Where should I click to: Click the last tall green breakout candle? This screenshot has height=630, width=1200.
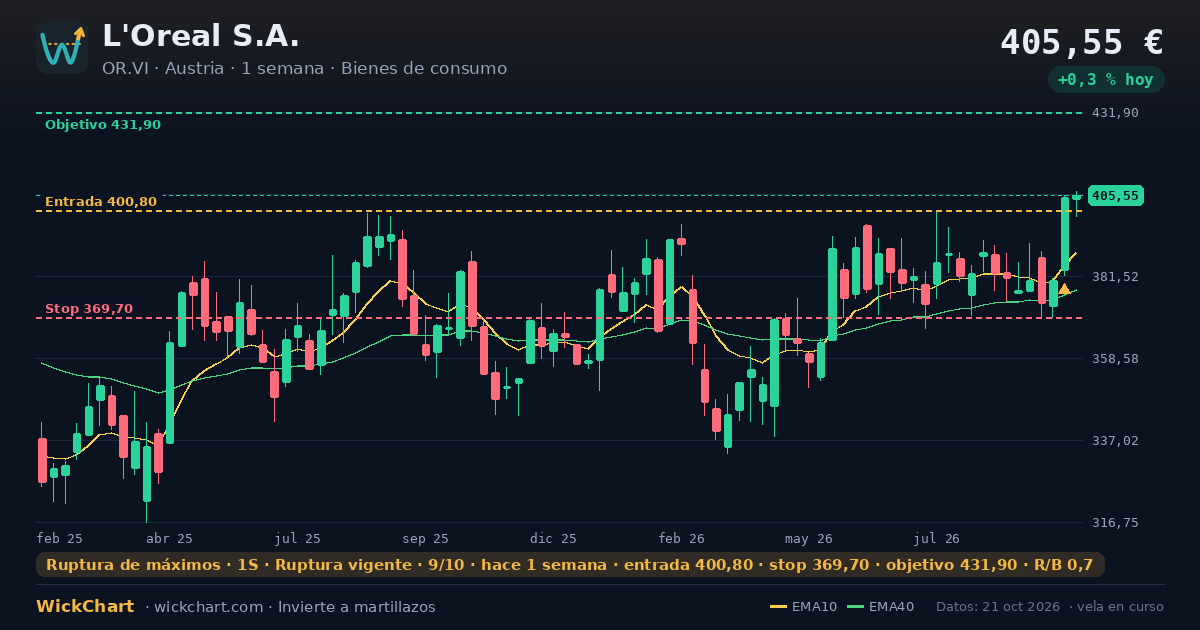point(1065,234)
